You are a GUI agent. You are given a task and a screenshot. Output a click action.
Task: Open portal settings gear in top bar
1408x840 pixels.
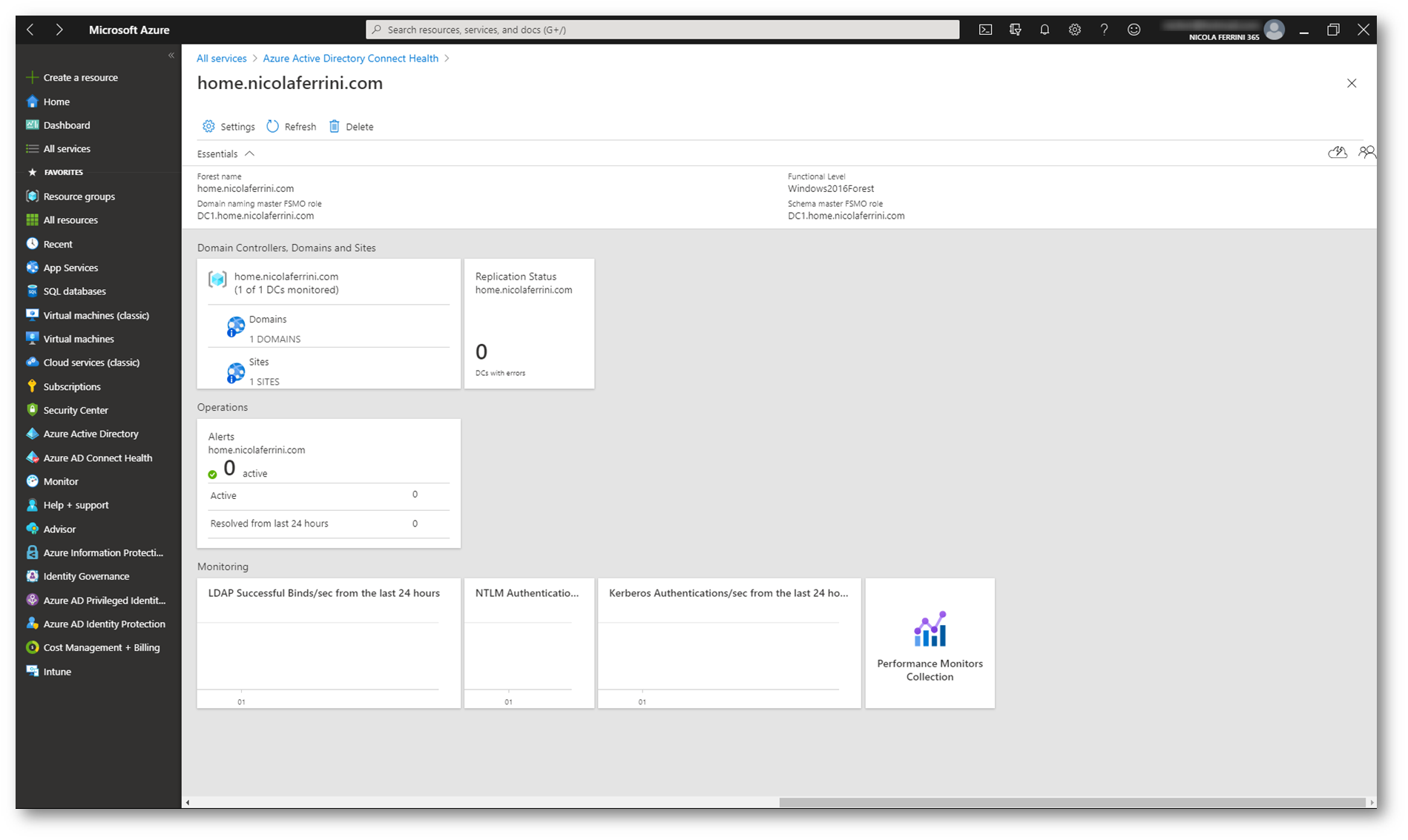[x=1074, y=30]
